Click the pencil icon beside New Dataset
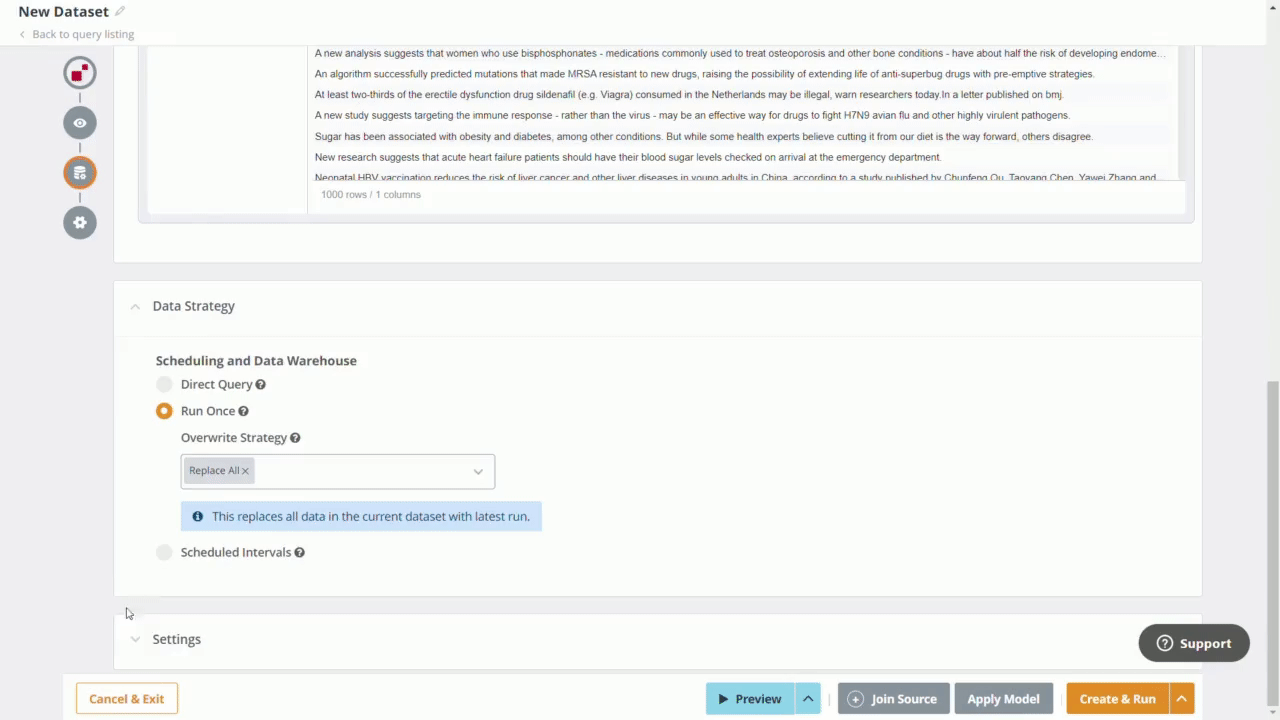 tap(120, 12)
